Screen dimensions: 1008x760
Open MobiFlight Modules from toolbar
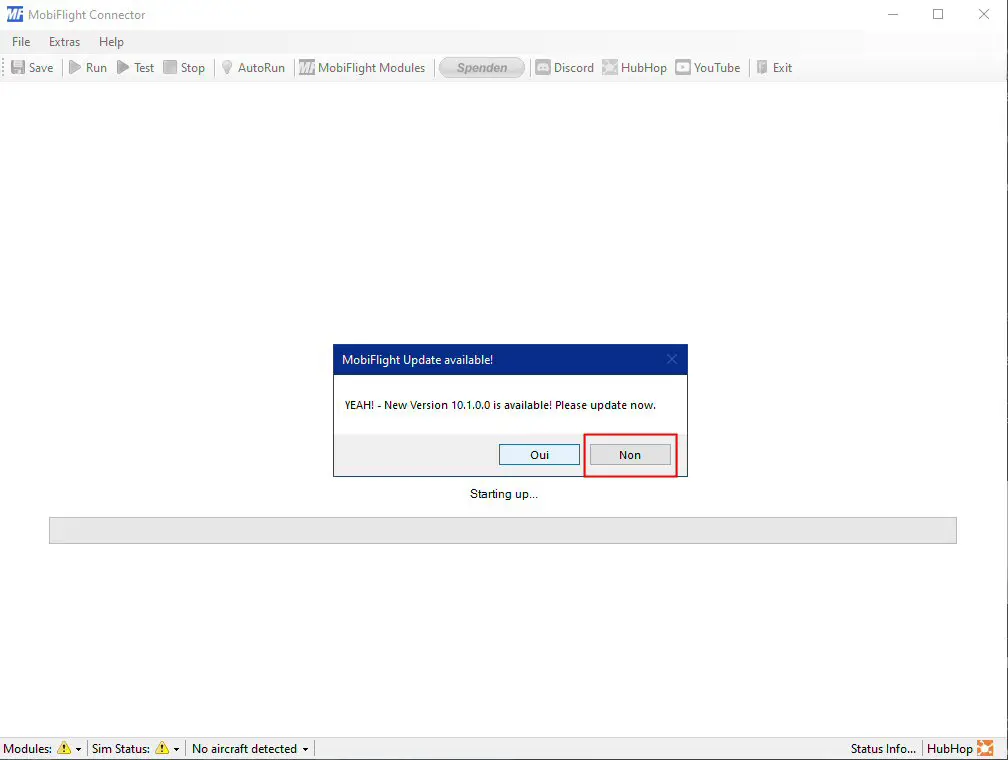coord(362,68)
